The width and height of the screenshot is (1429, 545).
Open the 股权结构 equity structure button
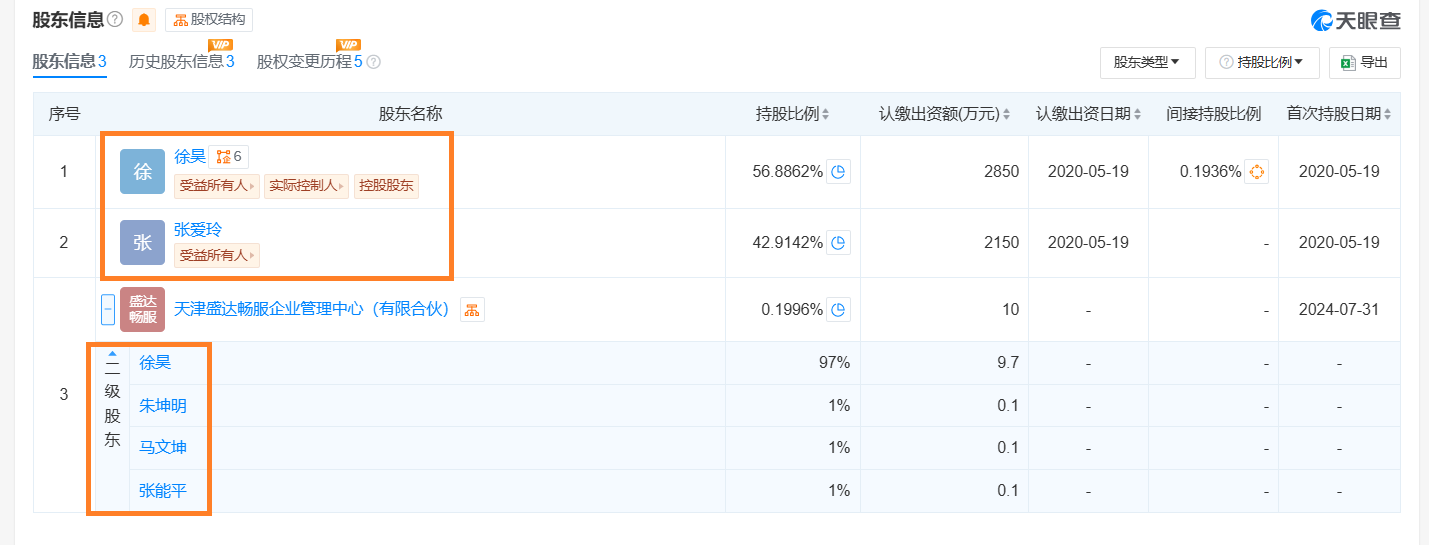coord(209,19)
